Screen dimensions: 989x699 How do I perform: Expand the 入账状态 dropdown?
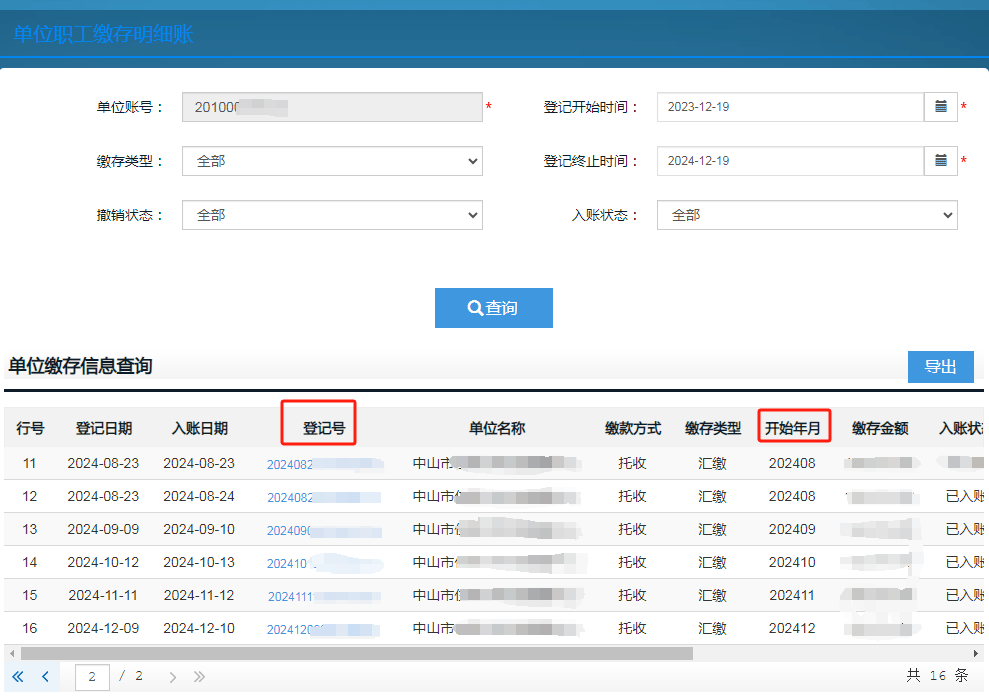tap(806, 215)
